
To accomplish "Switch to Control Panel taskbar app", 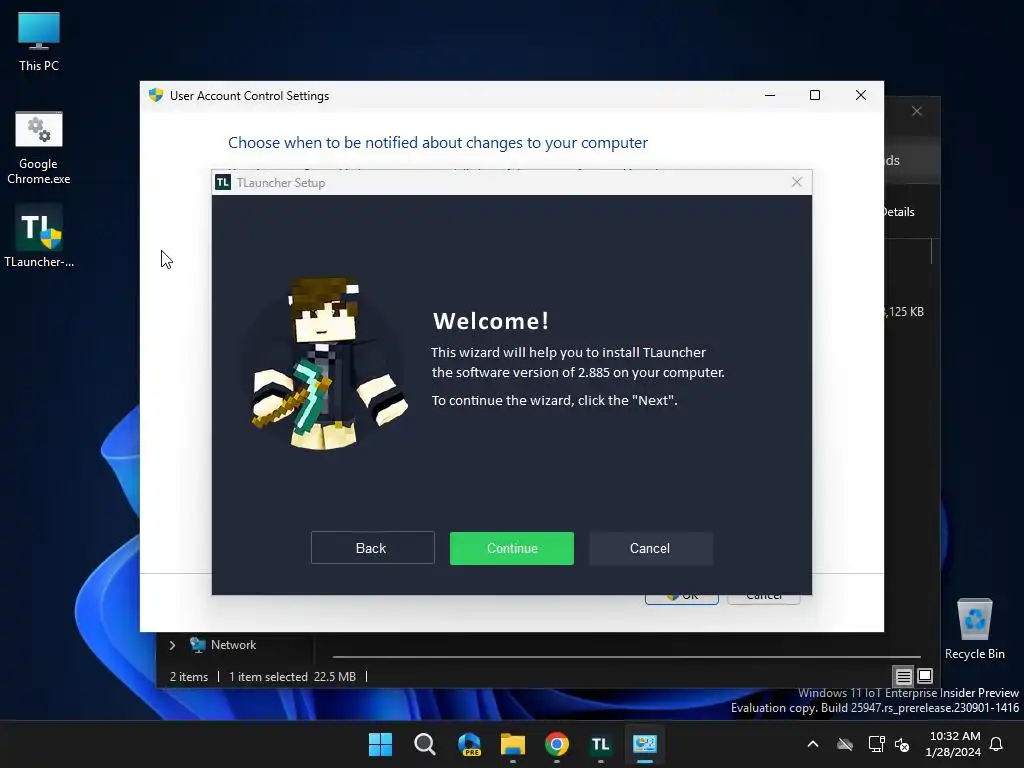I will (645, 744).
